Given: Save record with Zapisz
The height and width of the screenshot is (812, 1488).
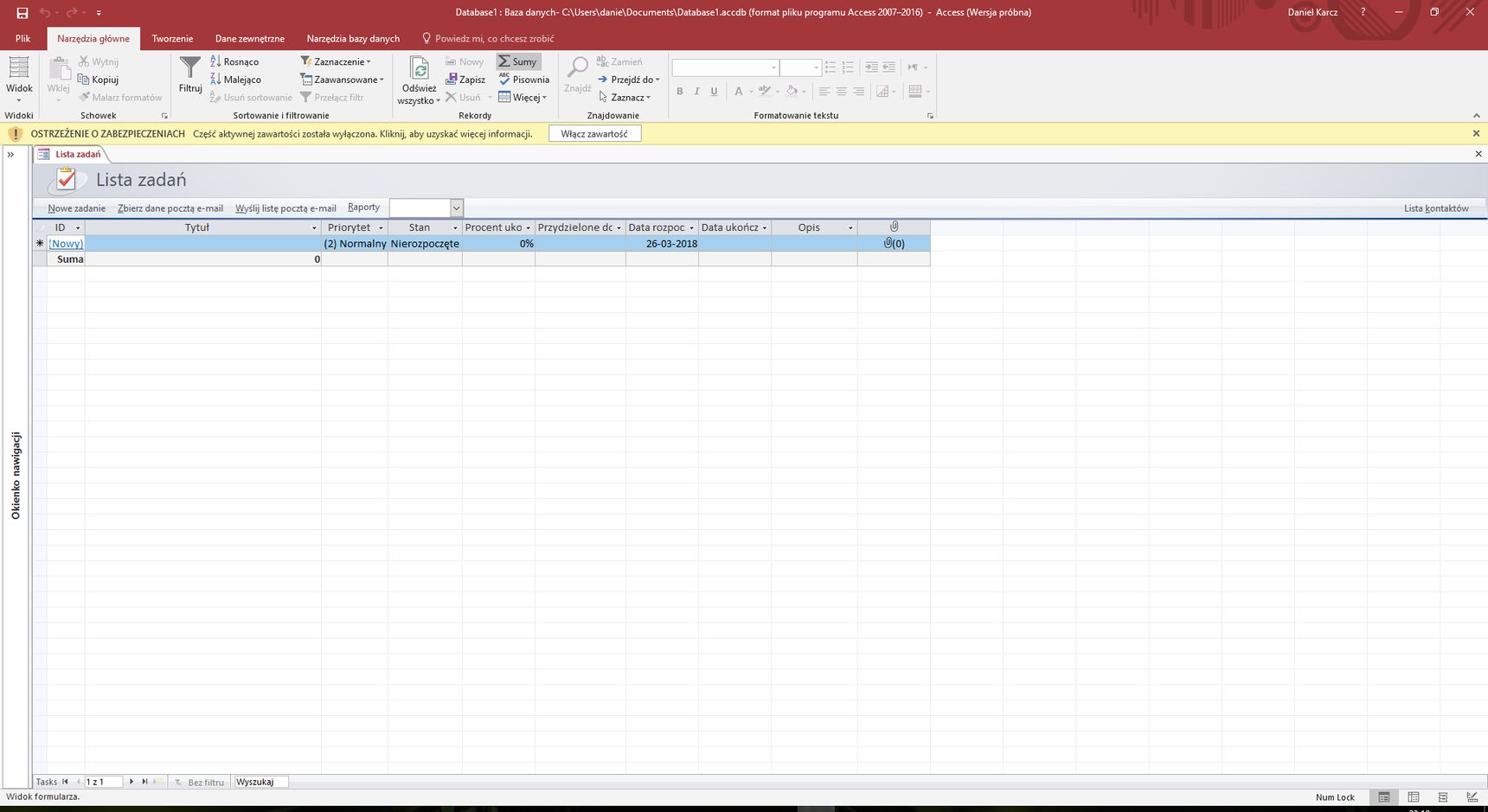Looking at the screenshot, I should point(465,80).
